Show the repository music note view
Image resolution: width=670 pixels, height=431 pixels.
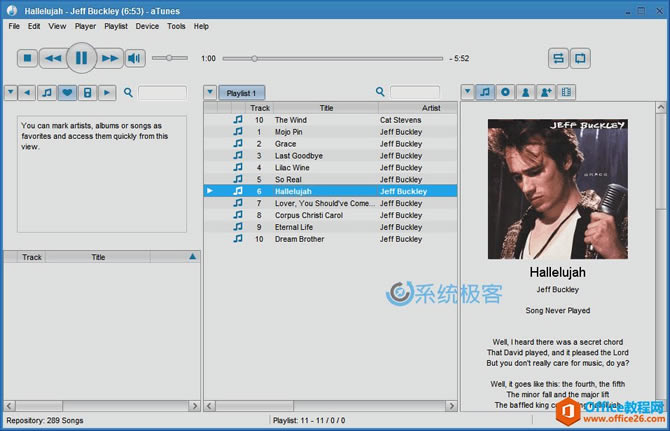click(47, 92)
